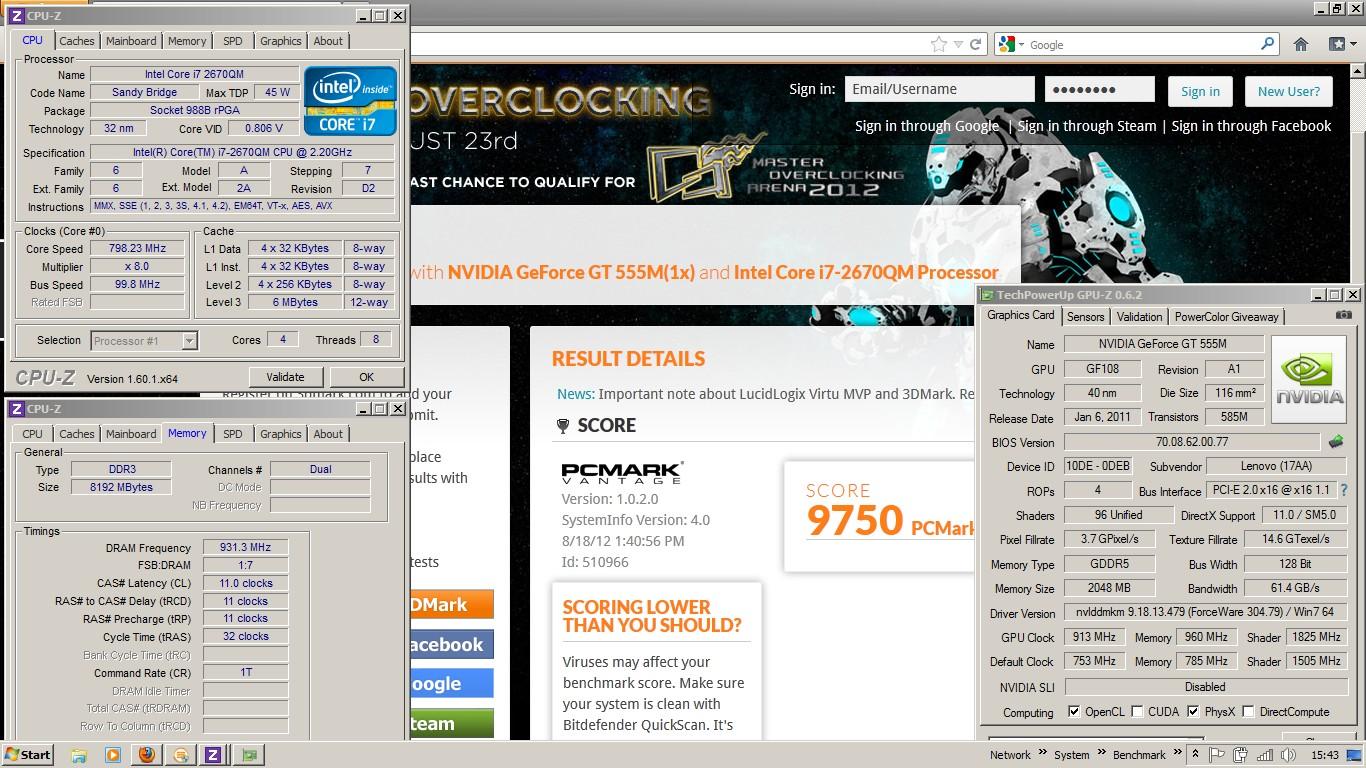Image resolution: width=1366 pixels, height=768 pixels.
Task: Bookmark this page with the star icon
Action: pyautogui.click(x=938, y=44)
